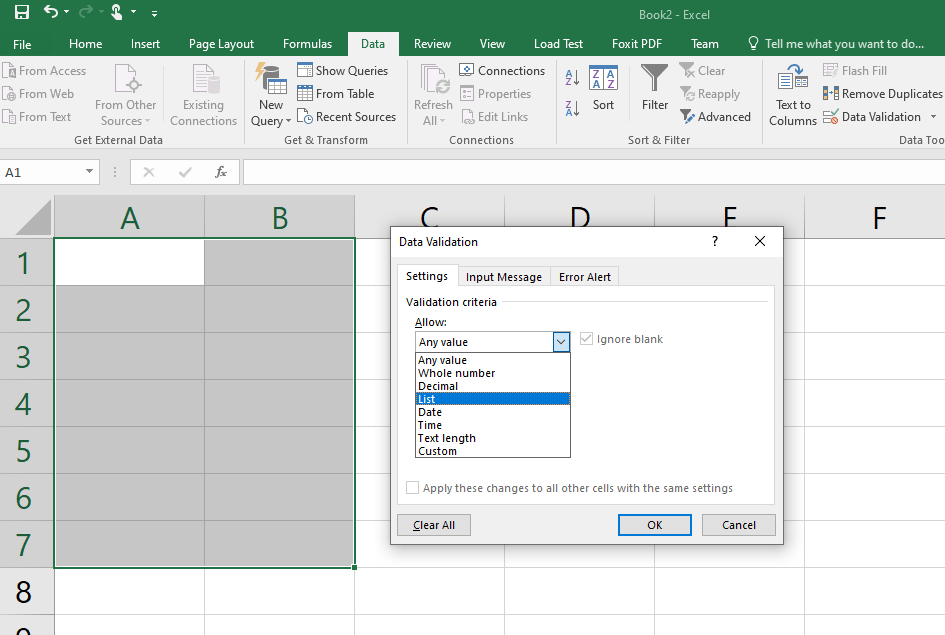The height and width of the screenshot is (635, 945).
Task: Click the Insert Function fx button
Action: pyautogui.click(x=221, y=172)
